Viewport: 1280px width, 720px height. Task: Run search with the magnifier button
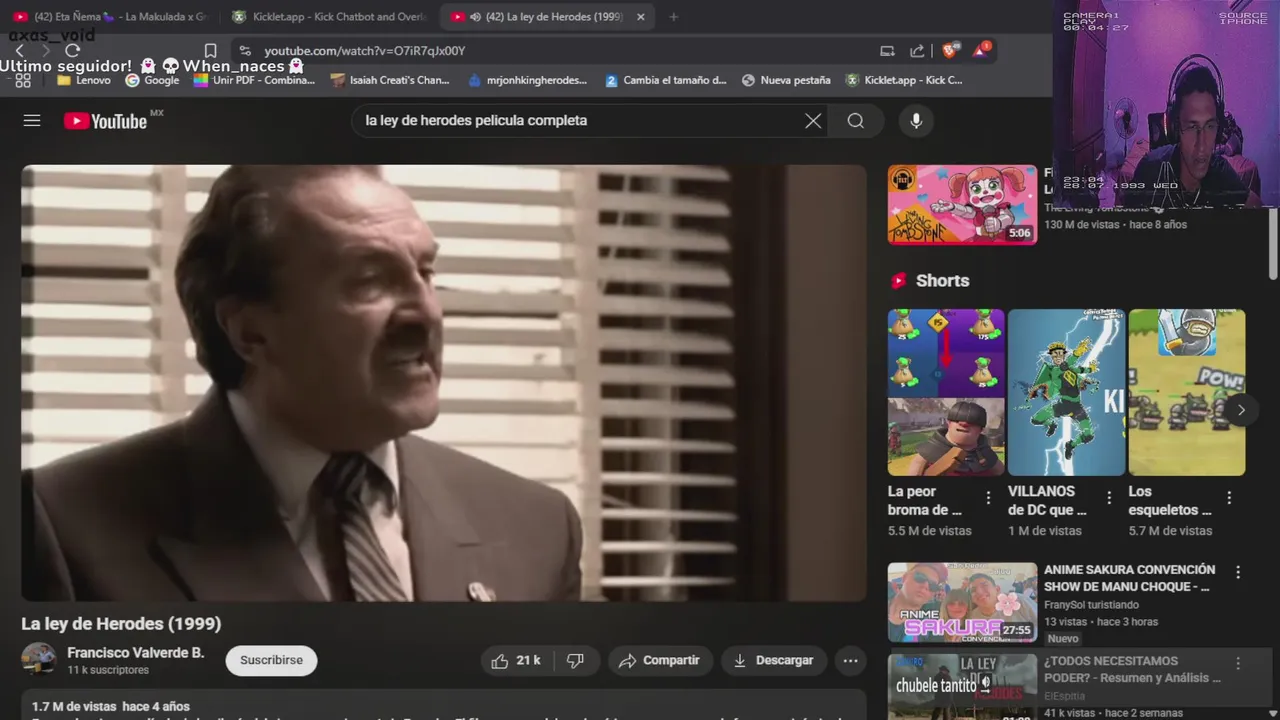click(x=855, y=121)
